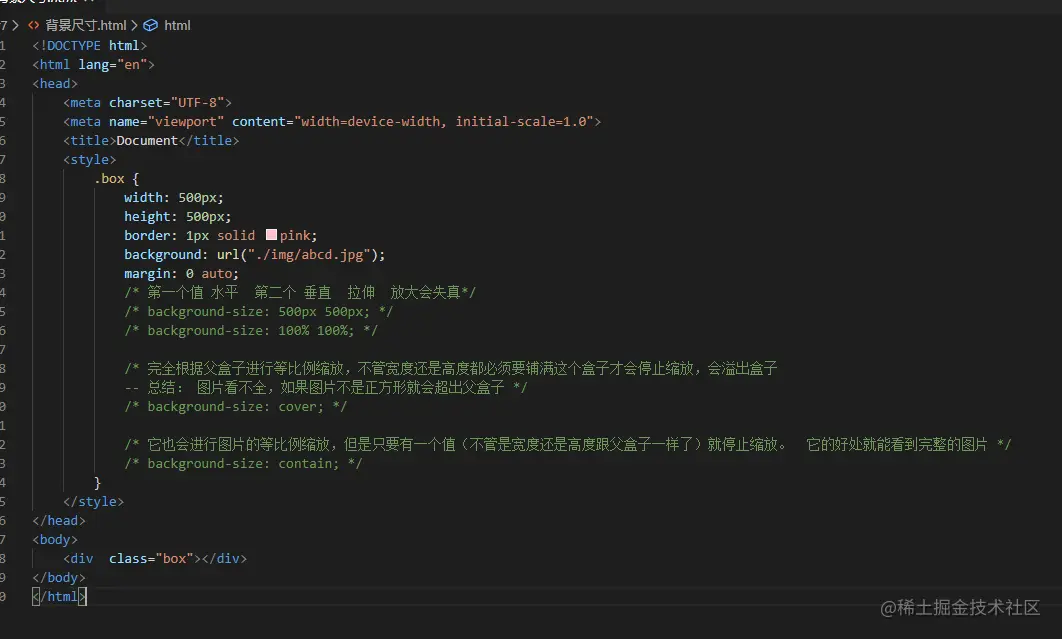Screen dimensions: 1062x639
Task: Click the blue symbol cube icon before html breadcrumb
Action: [151, 25]
